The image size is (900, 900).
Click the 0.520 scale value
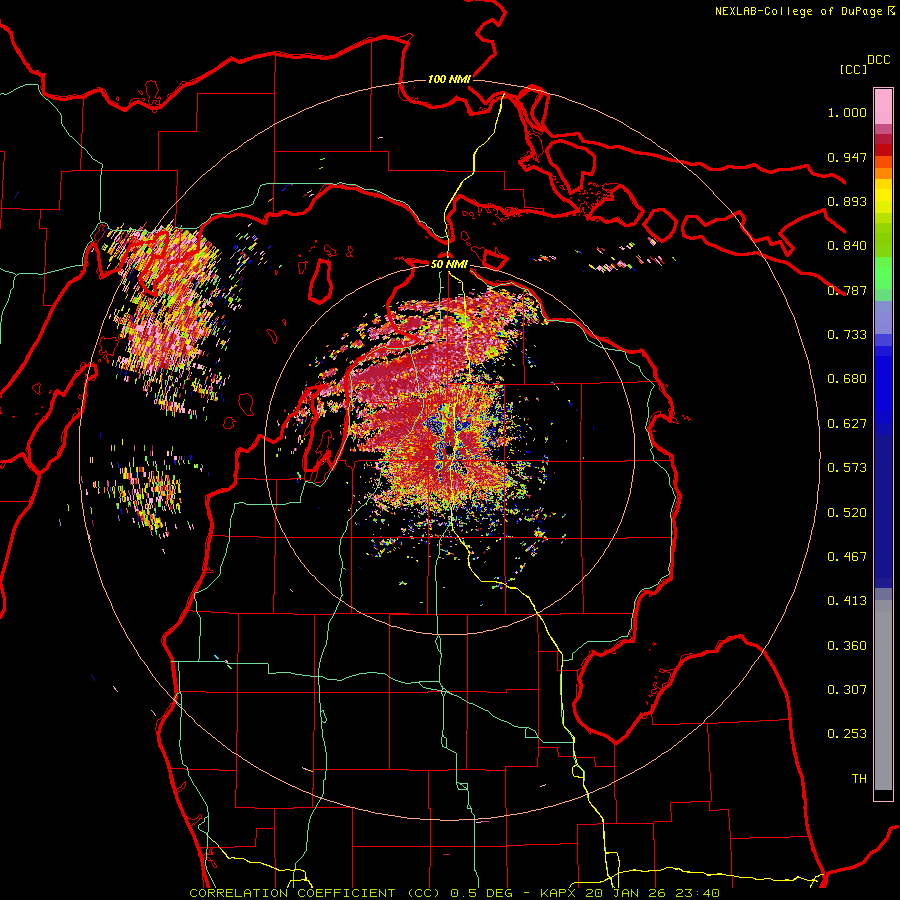pos(847,513)
